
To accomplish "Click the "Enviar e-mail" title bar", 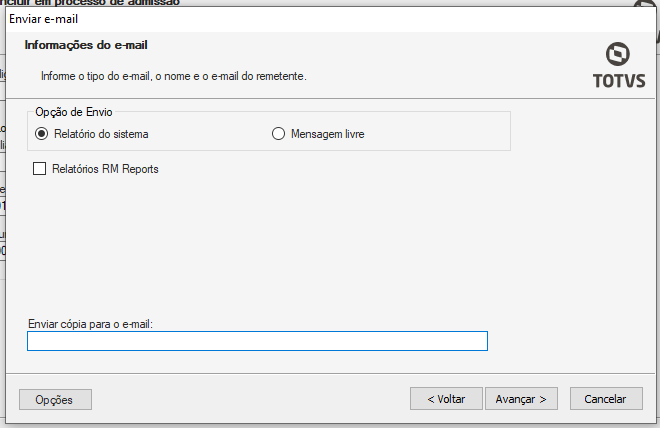I will 200,19.
